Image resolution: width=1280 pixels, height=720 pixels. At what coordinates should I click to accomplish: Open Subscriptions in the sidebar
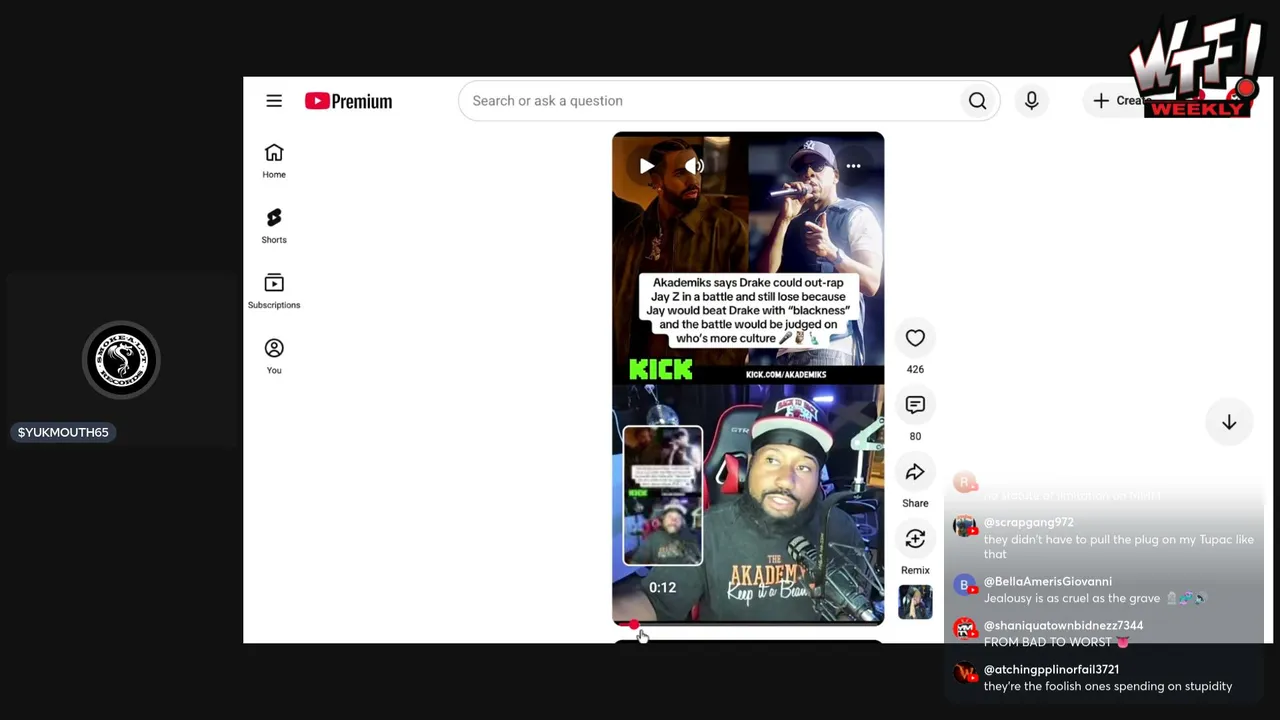pos(274,290)
